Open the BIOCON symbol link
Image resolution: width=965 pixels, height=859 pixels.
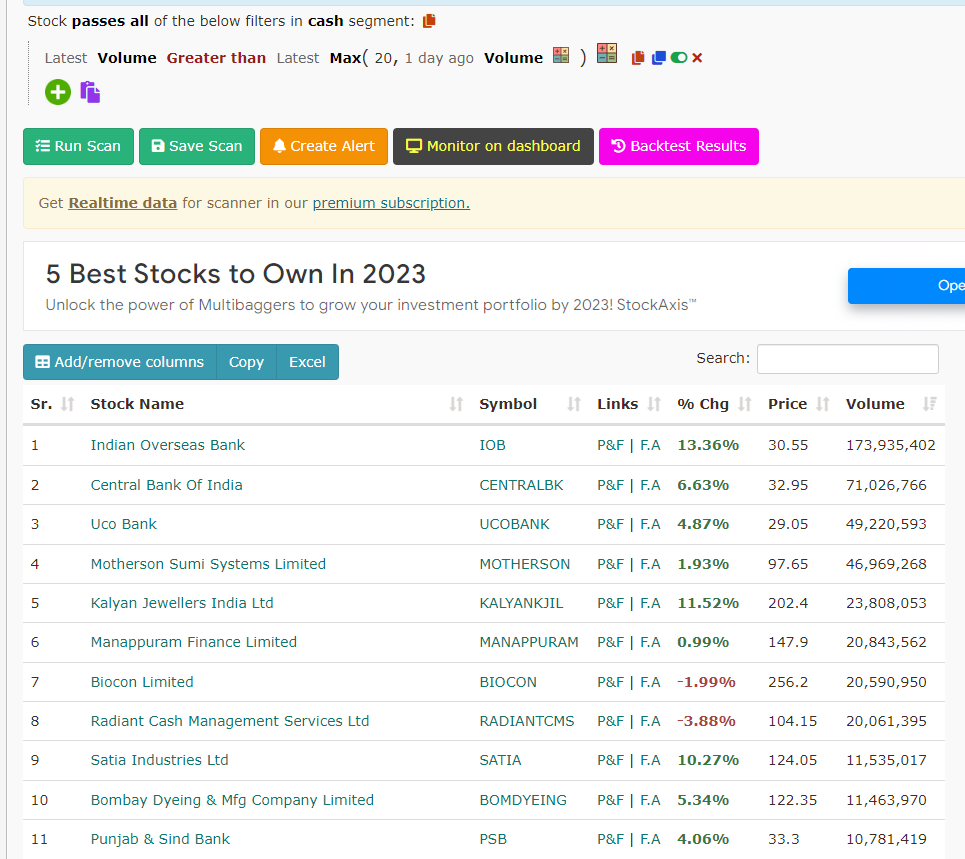point(508,682)
